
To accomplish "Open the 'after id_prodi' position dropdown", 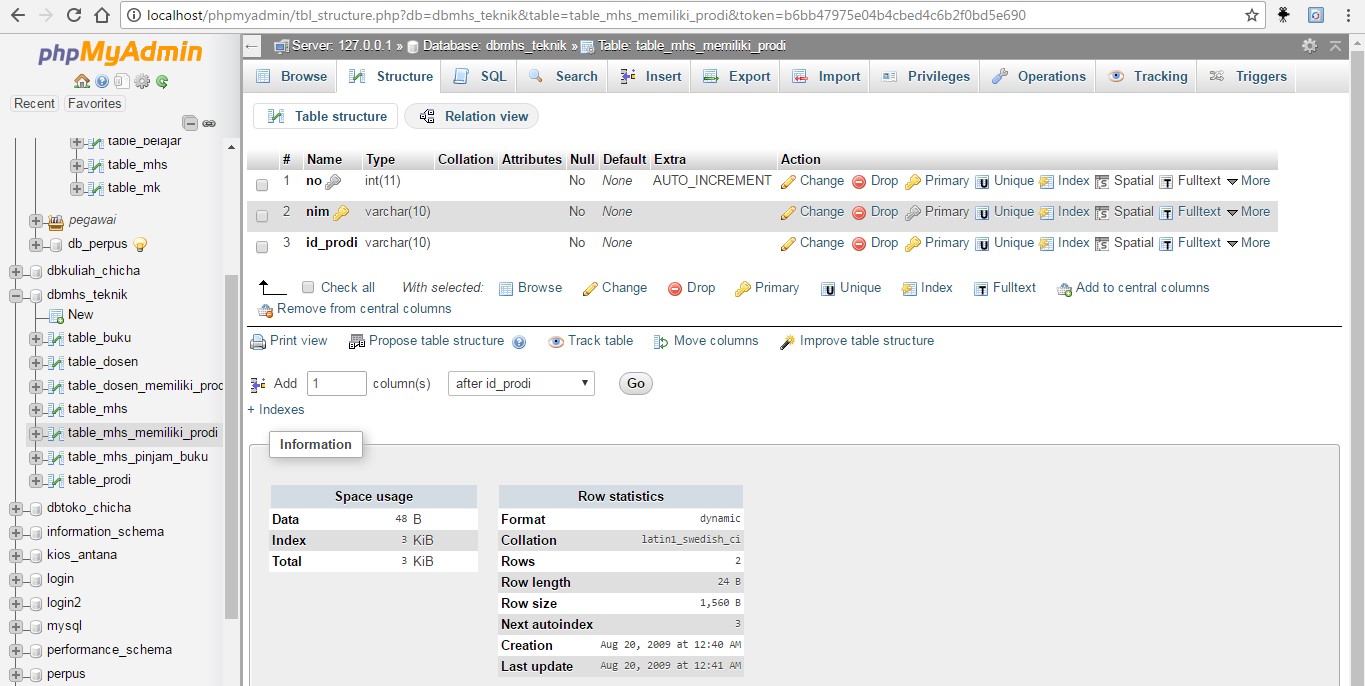I will (520, 383).
